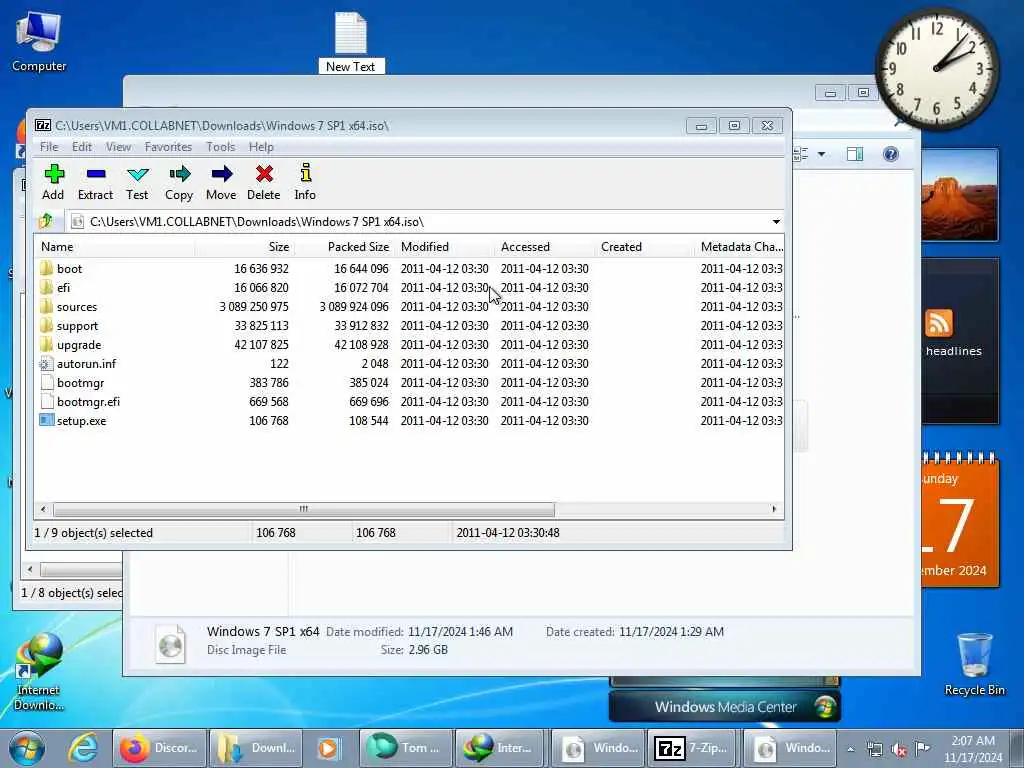Open the Favorites menu
Viewport: 1024px width, 768px height.
[168, 147]
